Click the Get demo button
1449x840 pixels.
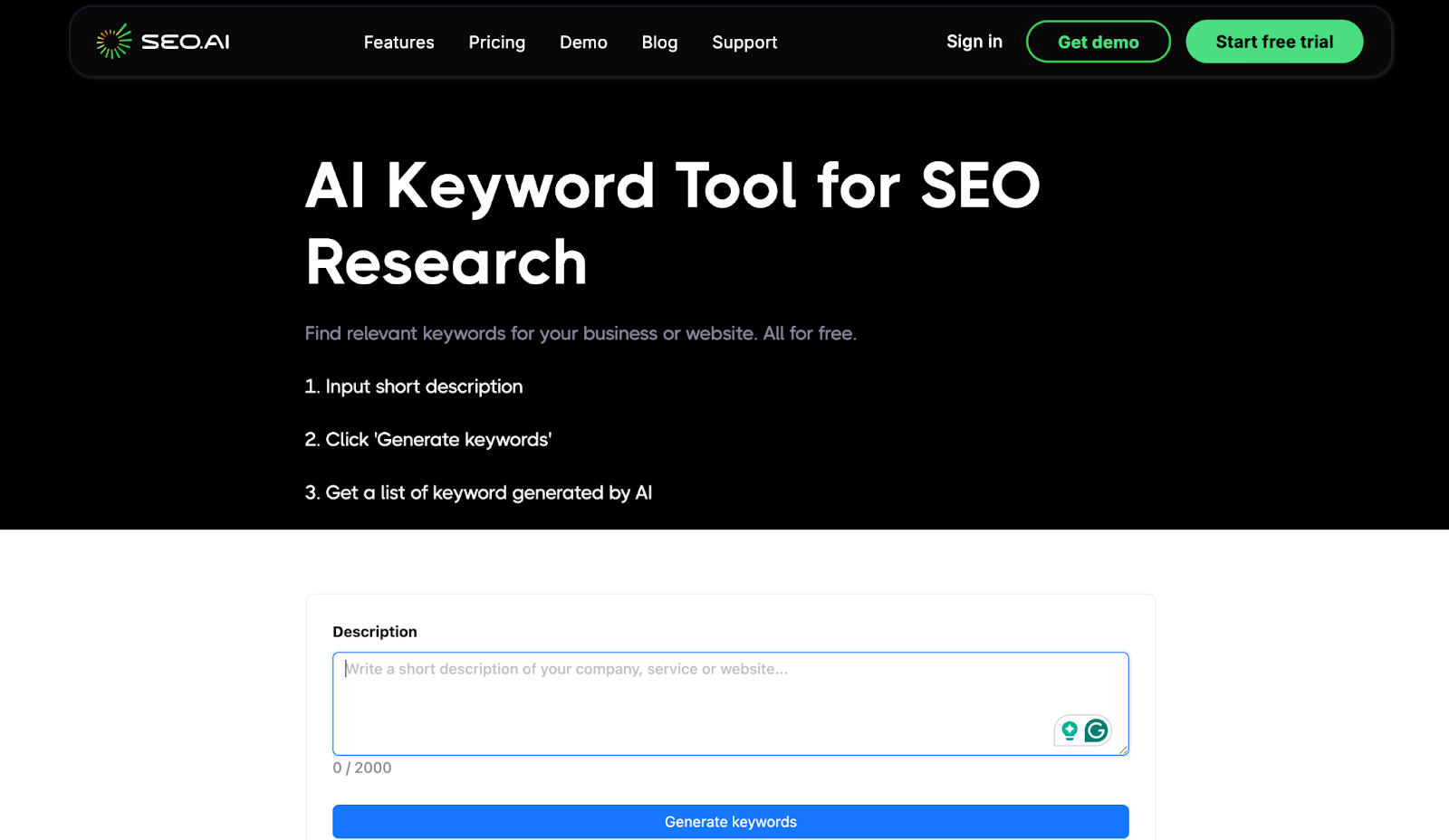tap(1098, 42)
